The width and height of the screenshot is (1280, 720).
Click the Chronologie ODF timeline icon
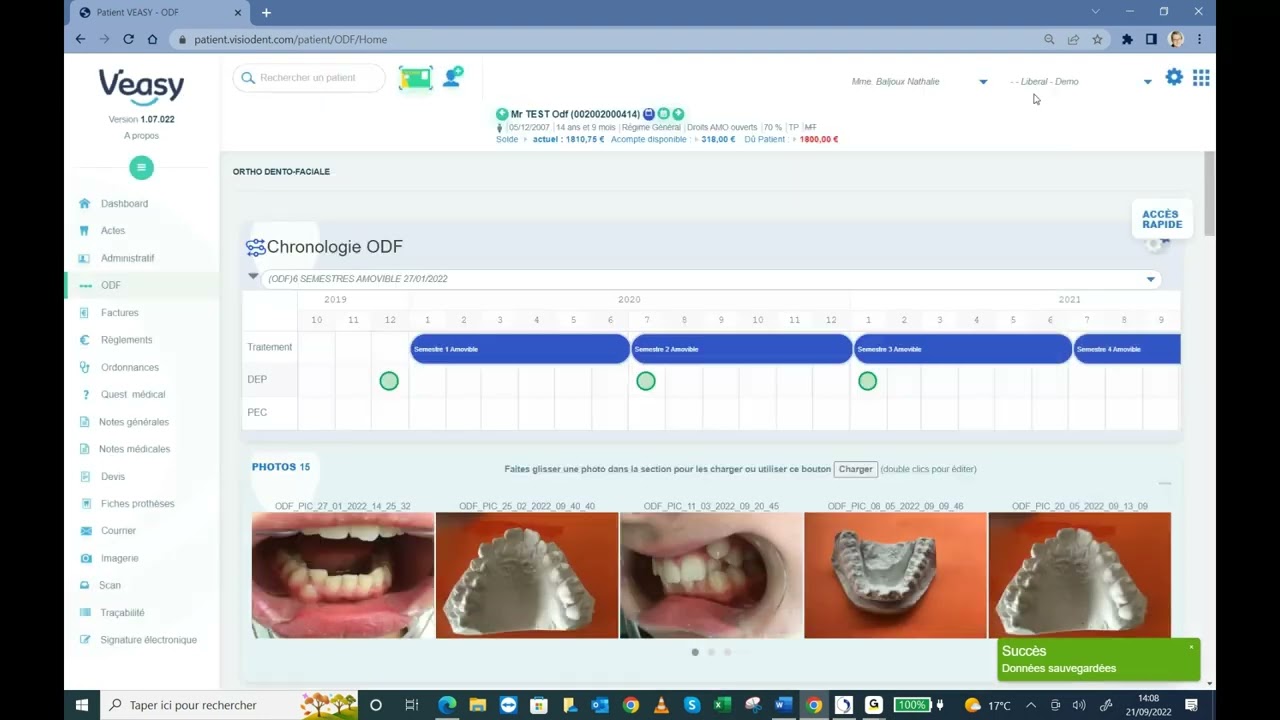pos(256,247)
